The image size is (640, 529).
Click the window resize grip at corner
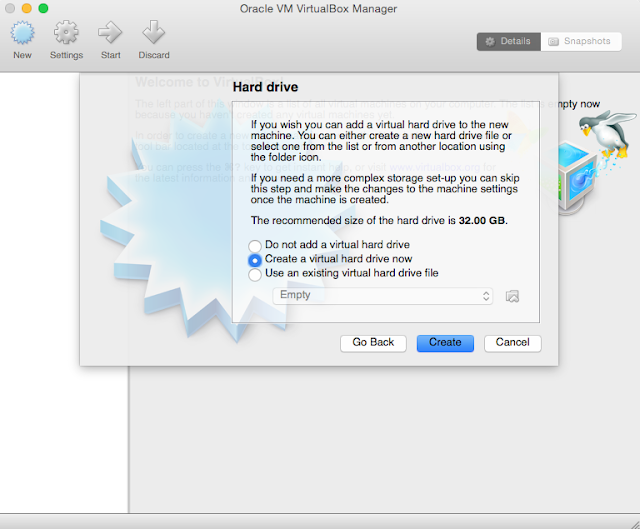635,524
